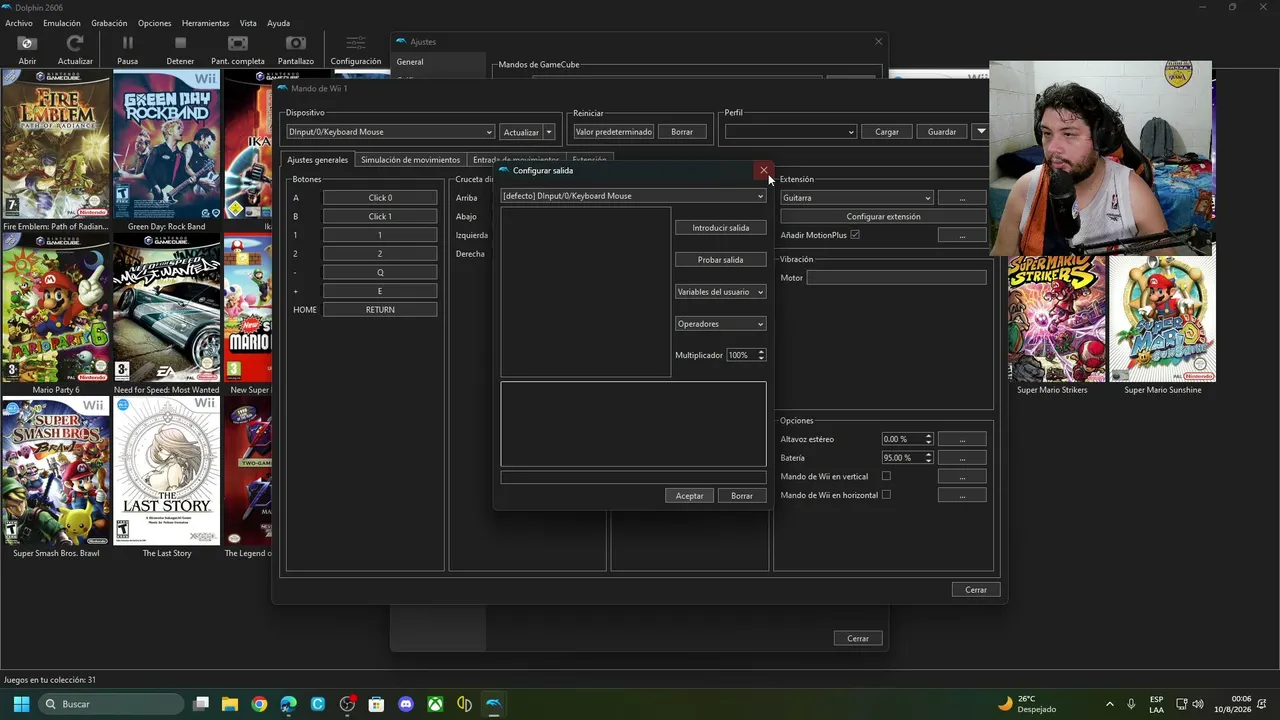Viewport: 1280px width, 720px height.
Task: Open the Guitarra extension dropdown
Action: coord(857,198)
